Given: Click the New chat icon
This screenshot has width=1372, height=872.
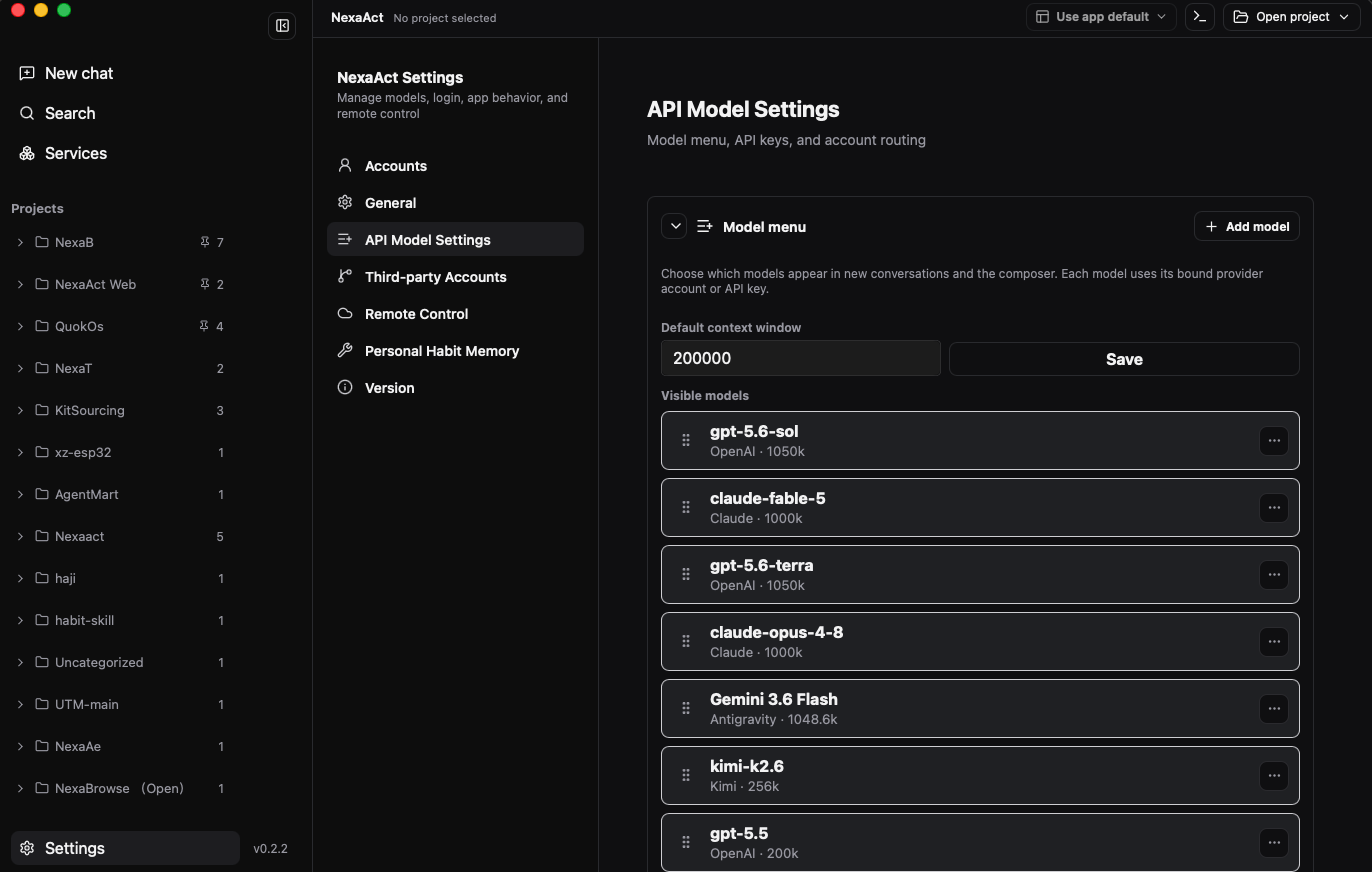Looking at the screenshot, I should tap(27, 73).
